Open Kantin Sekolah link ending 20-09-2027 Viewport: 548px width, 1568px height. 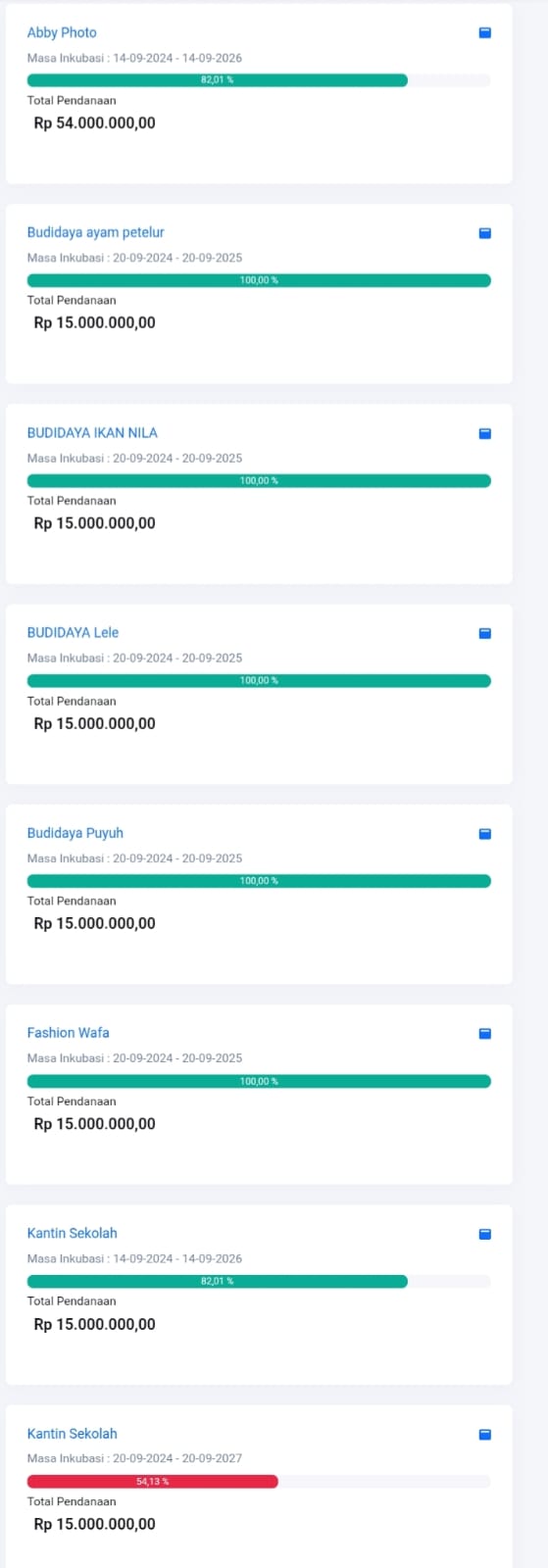72,1433
